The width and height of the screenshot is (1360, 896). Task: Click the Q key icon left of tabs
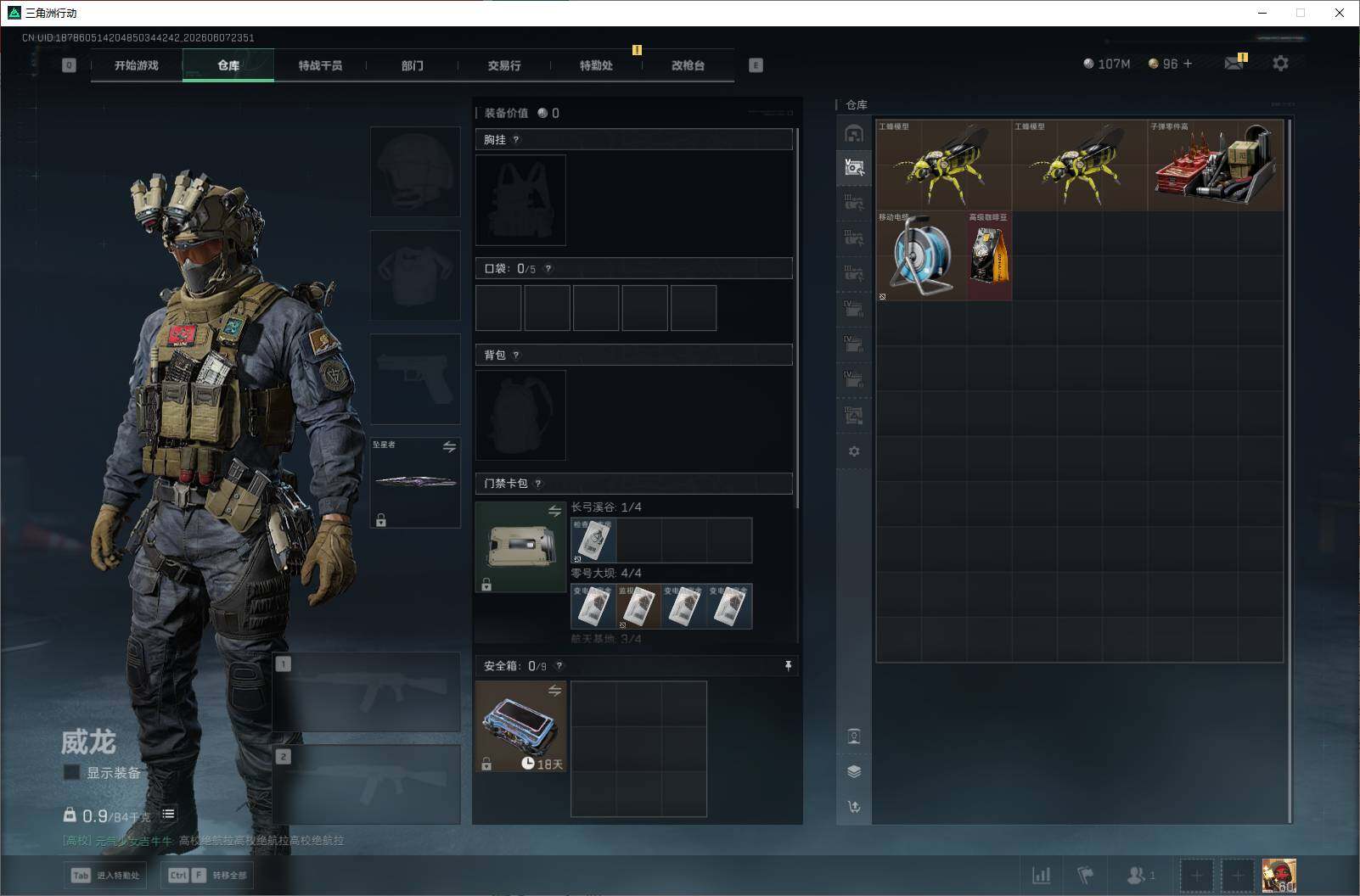coord(69,65)
